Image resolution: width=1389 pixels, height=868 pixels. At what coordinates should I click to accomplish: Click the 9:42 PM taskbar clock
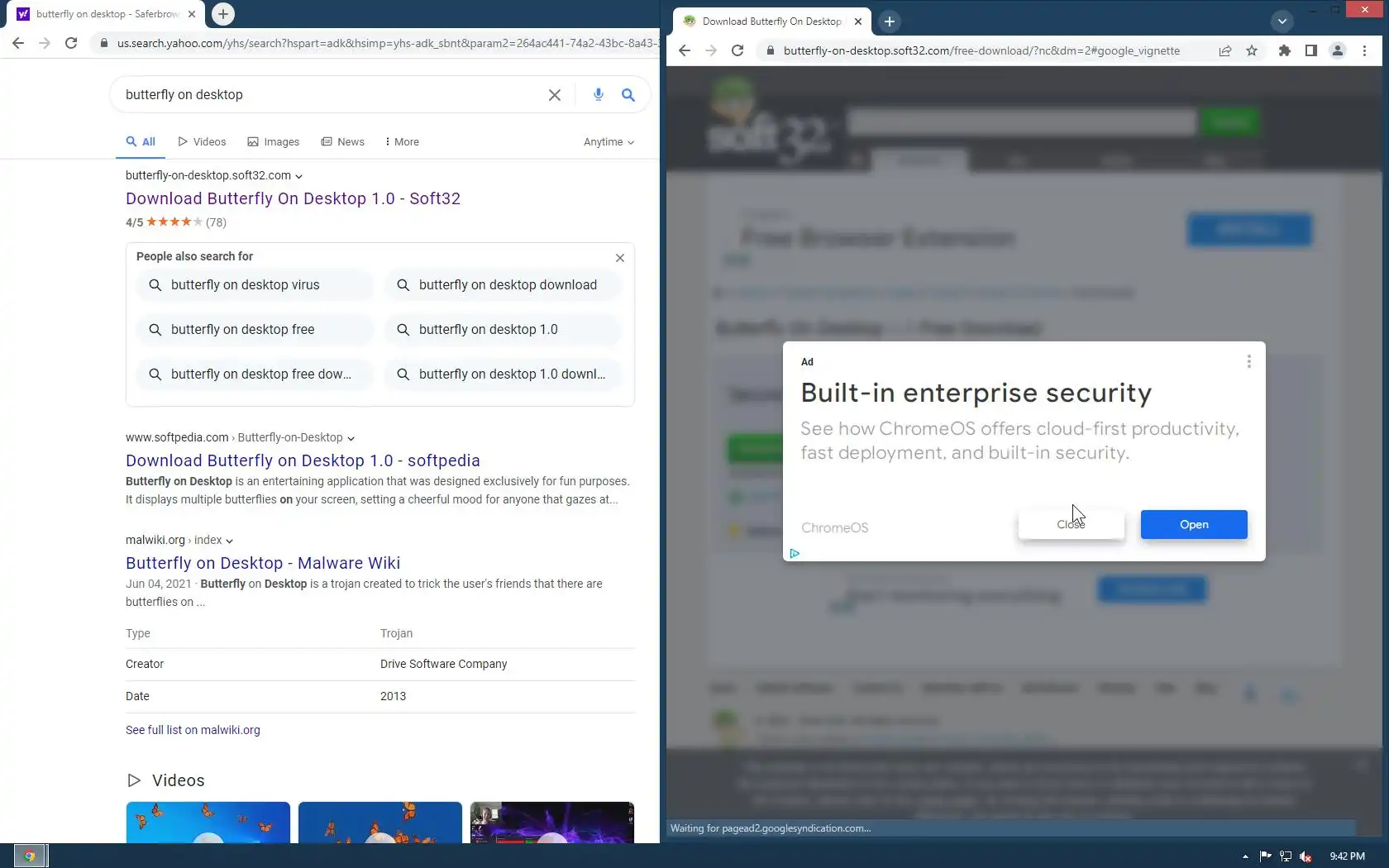pyautogui.click(x=1347, y=856)
